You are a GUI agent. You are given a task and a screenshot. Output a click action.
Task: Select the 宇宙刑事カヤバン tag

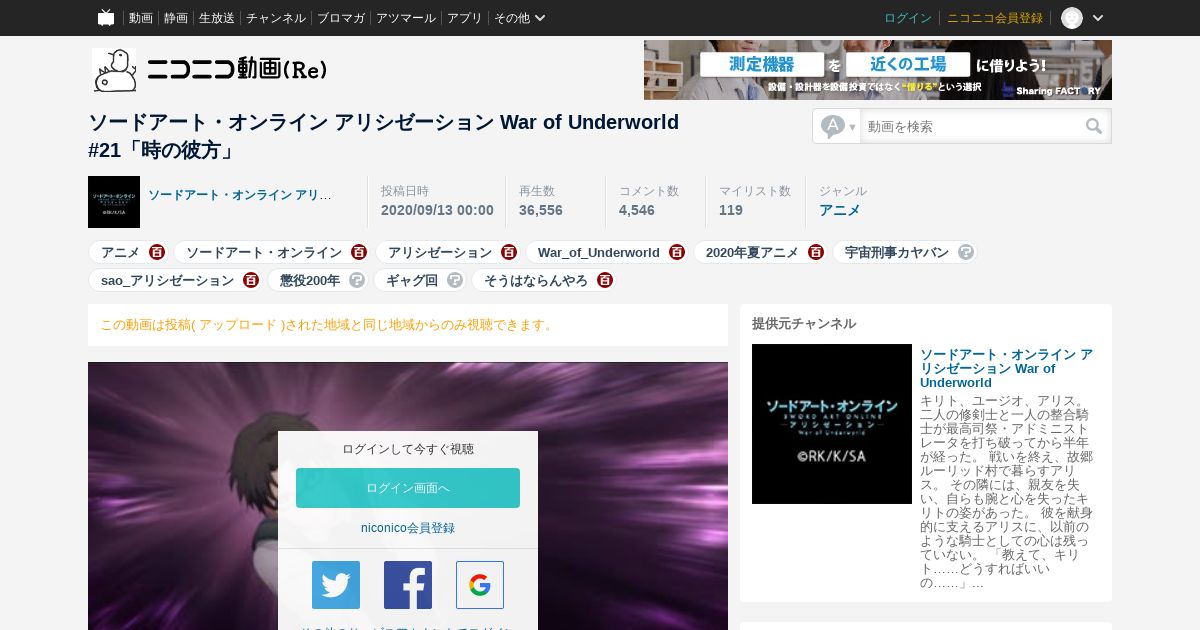897,252
